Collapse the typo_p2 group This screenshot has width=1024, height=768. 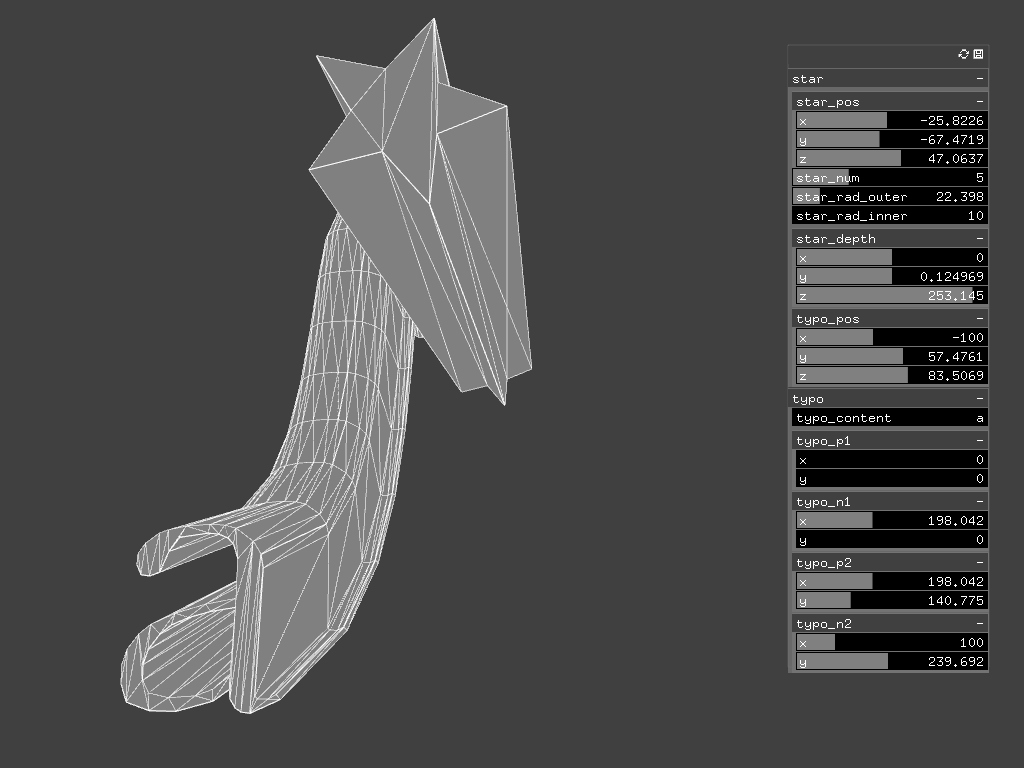click(980, 562)
